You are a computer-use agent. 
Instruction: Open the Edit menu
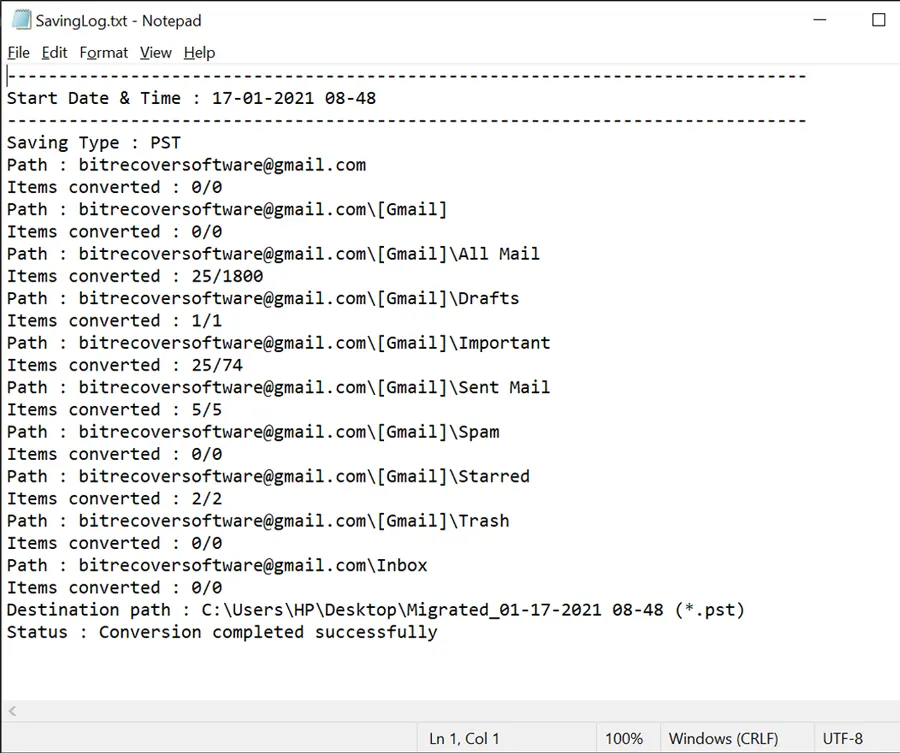click(55, 53)
